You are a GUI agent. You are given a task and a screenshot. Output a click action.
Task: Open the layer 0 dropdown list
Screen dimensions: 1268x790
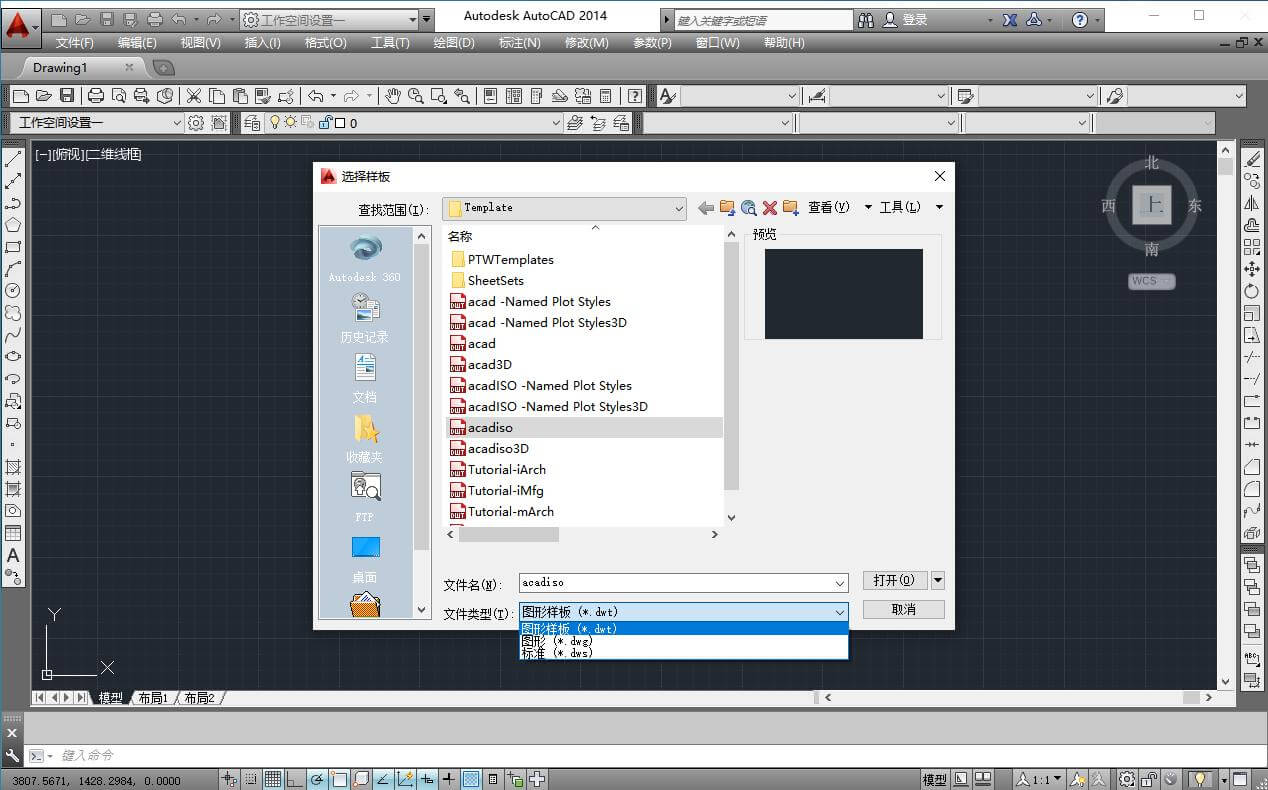[556, 123]
